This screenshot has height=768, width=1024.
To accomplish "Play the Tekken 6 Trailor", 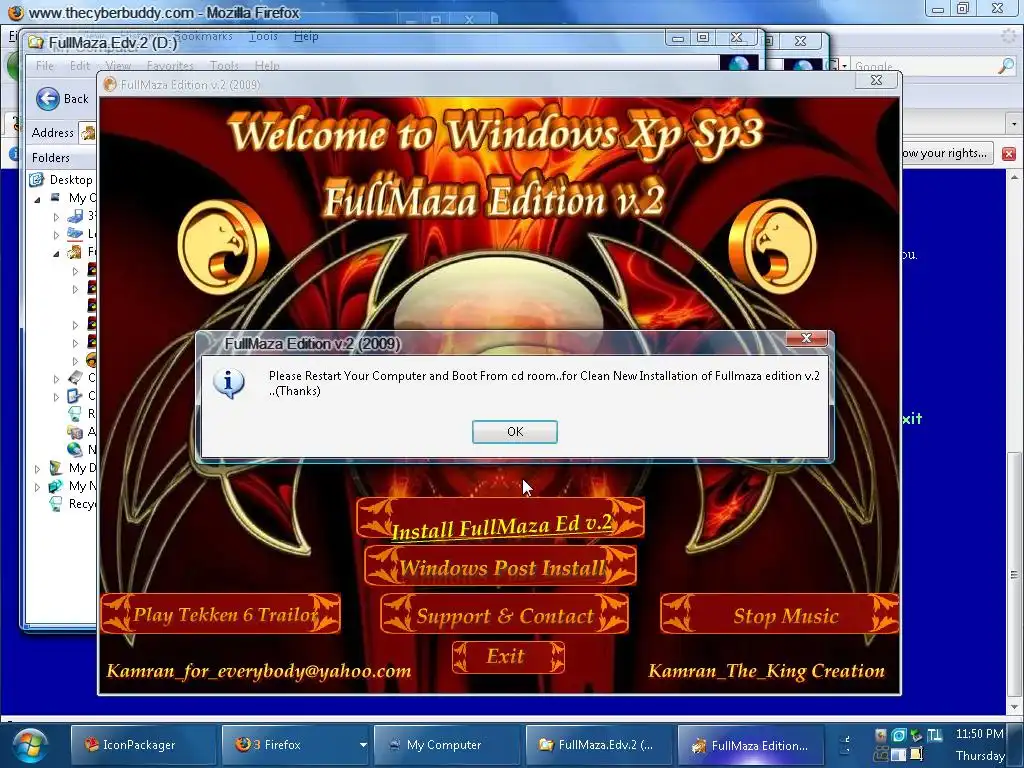I will pos(221,614).
